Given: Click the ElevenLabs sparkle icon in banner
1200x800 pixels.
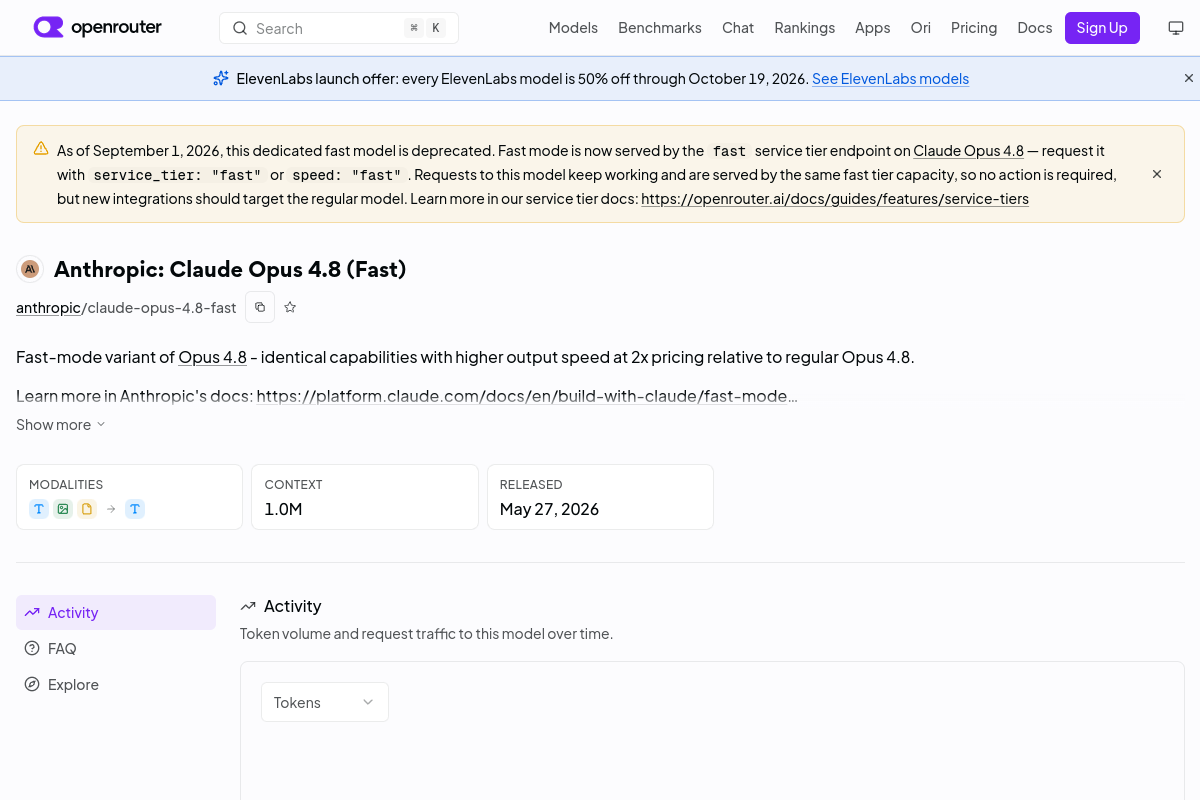Looking at the screenshot, I should [221, 78].
